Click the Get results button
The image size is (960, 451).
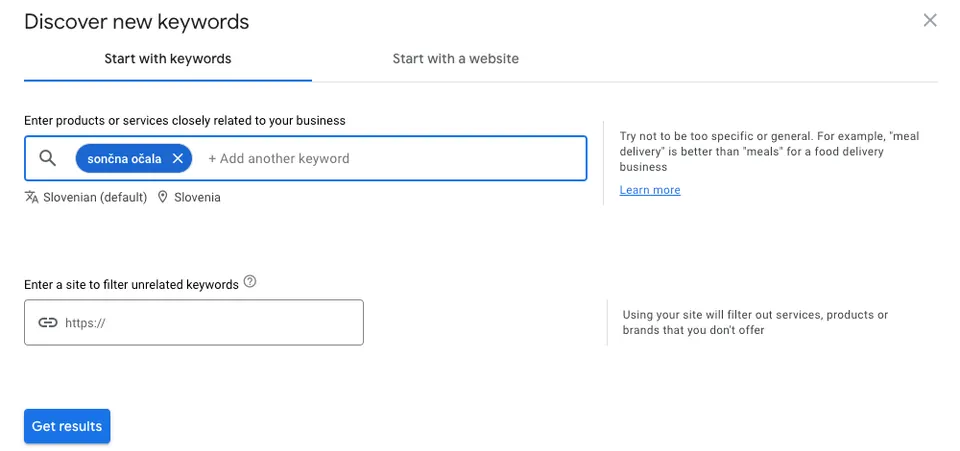67,426
